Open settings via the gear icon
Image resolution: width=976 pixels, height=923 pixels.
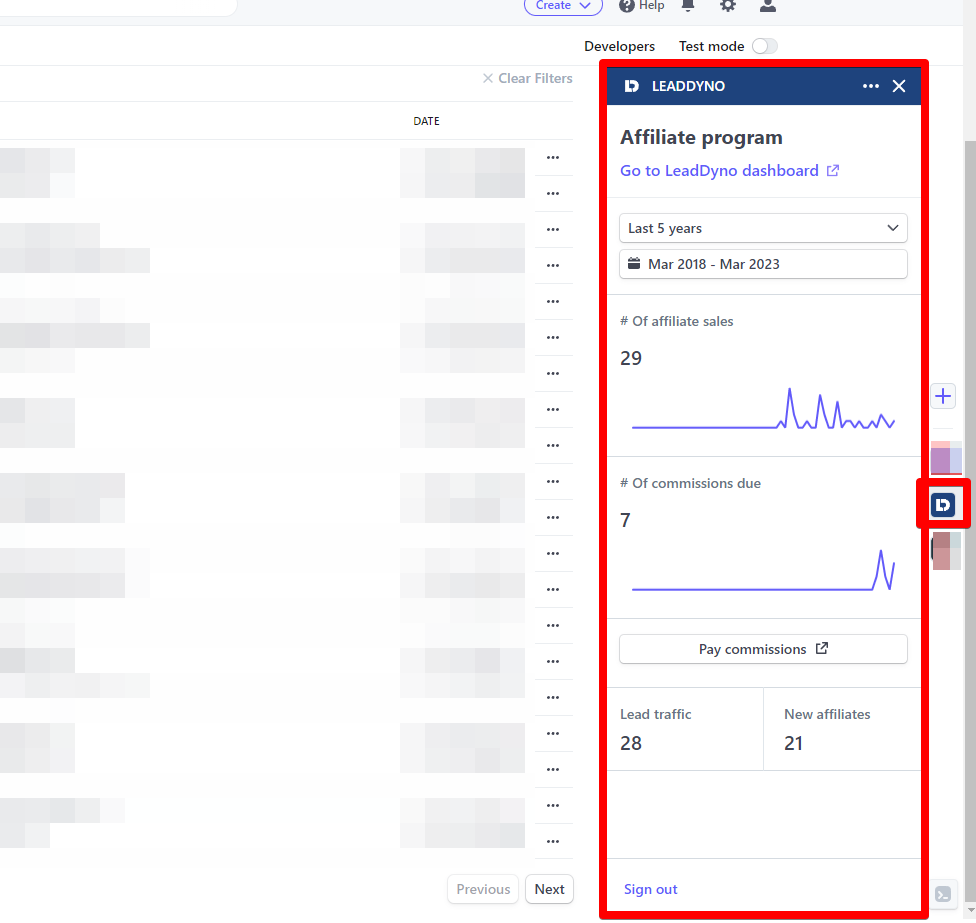coord(728,6)
